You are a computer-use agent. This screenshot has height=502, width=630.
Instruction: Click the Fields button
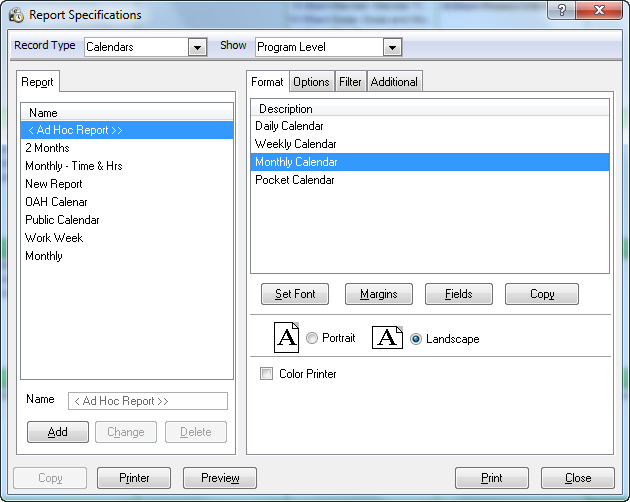(x=458, y=294)
